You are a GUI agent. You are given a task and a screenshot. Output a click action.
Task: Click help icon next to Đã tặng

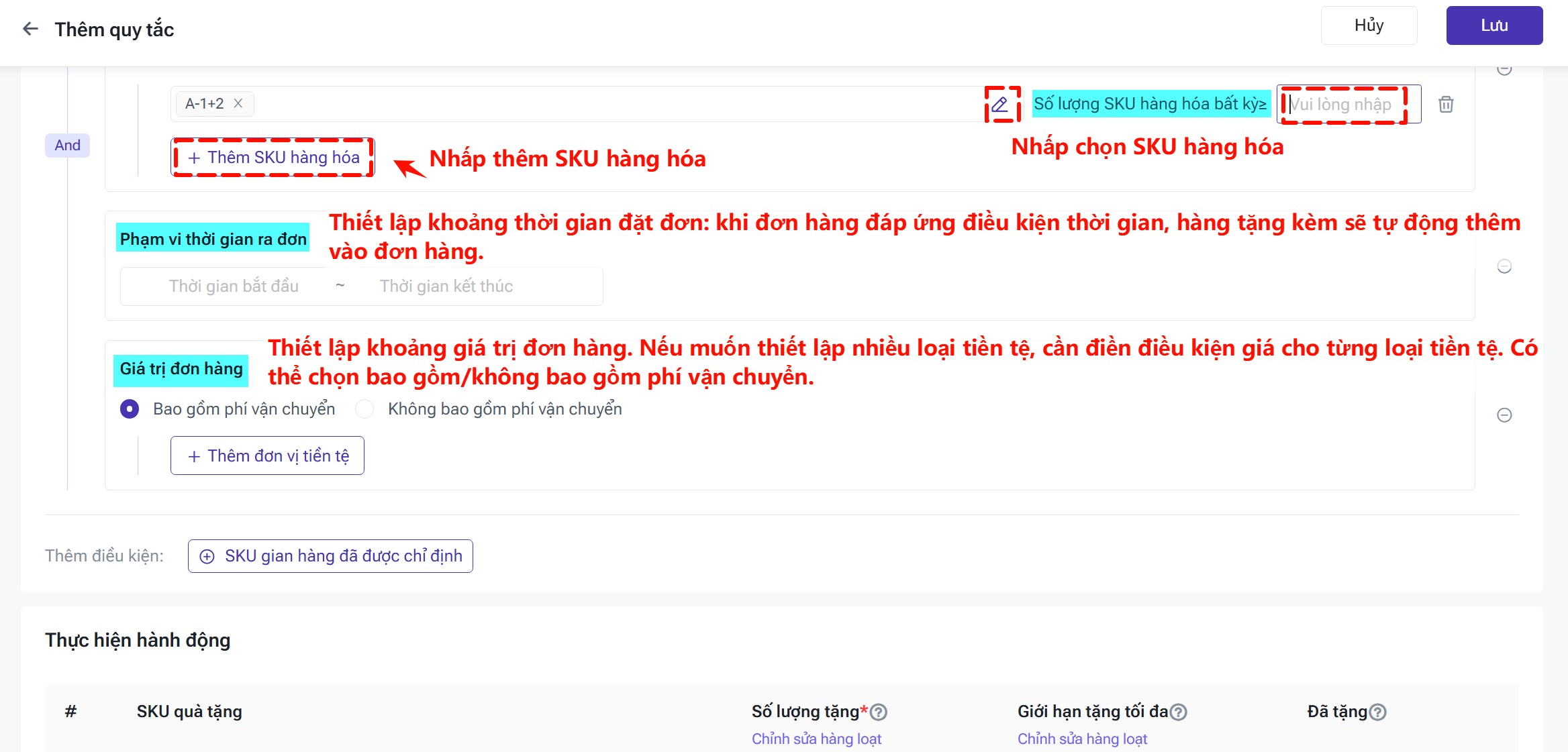pyautogui.click(x=1377, y=712)
